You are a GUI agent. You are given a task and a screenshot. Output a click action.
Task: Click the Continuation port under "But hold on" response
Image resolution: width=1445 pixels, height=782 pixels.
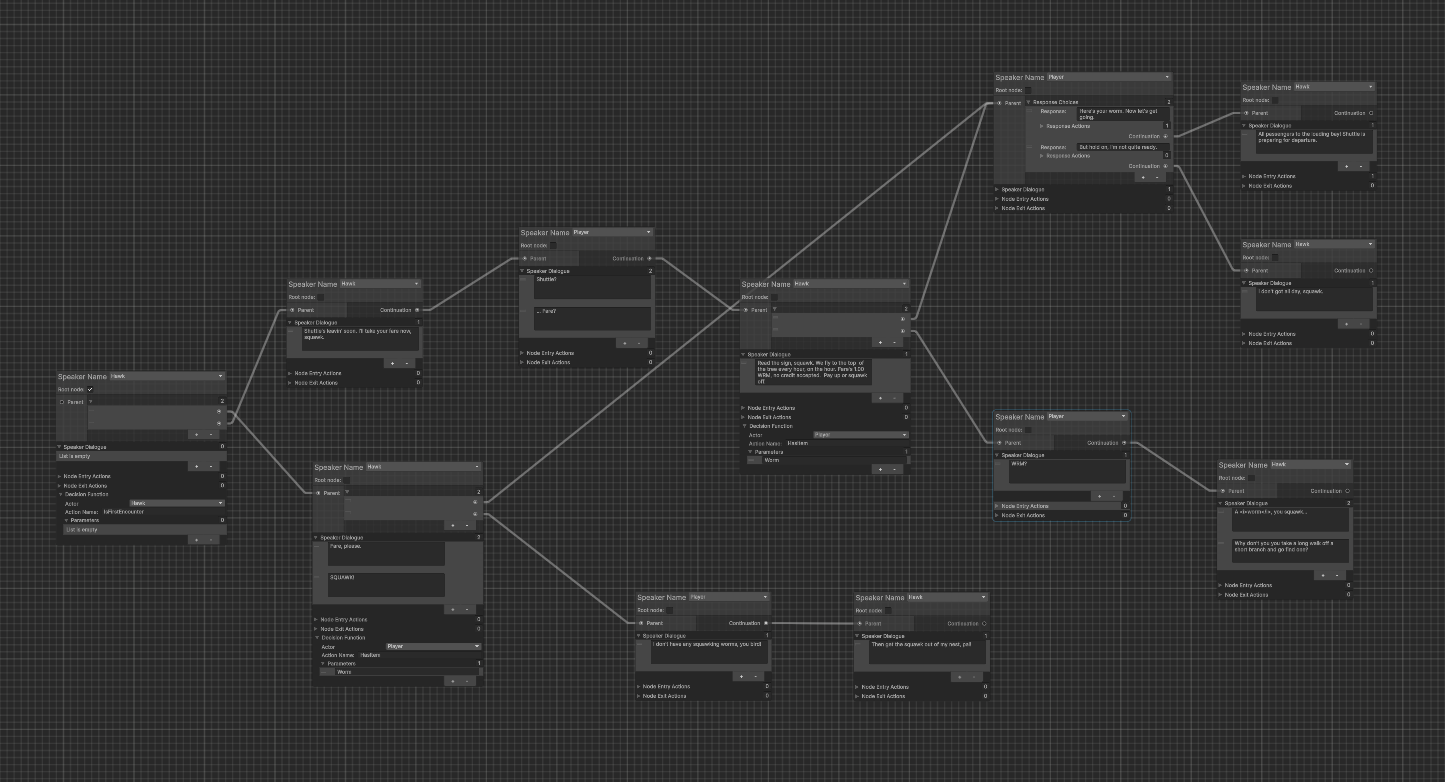(1165, 166)
